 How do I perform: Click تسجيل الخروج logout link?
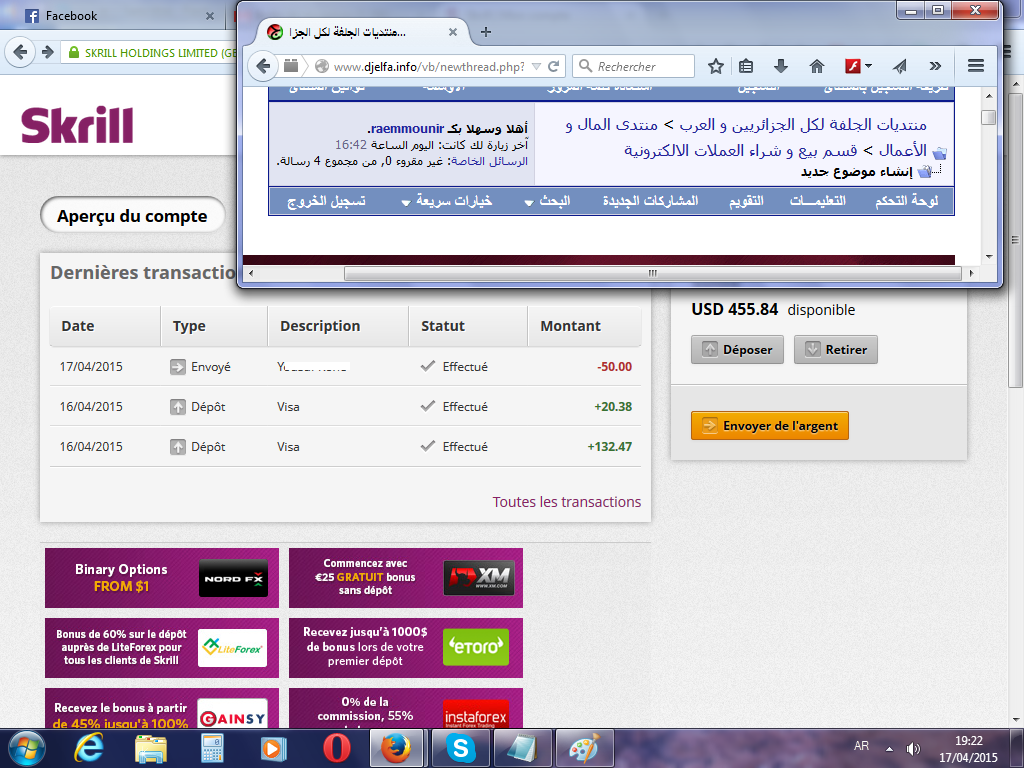pyautogui.click(x=326, y=201)
